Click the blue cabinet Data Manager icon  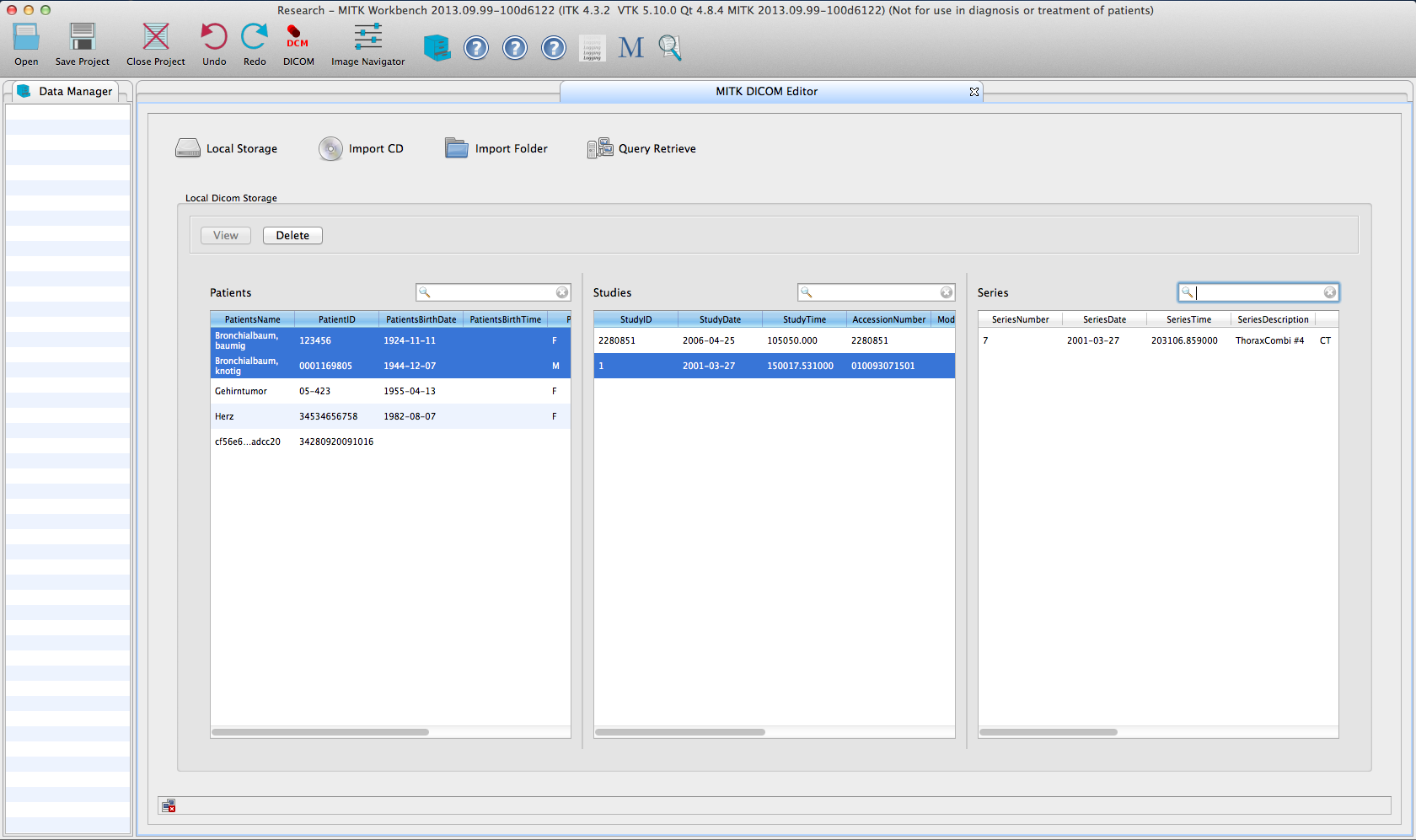click(437, 47)
